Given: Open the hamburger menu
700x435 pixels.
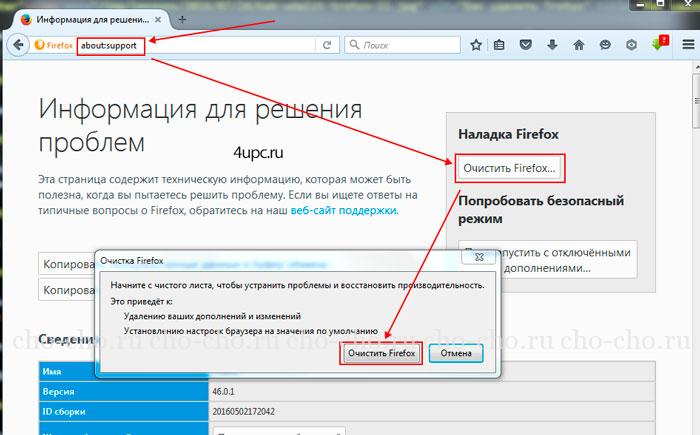Looking at the screenshot, I should [x=688, y=45].
